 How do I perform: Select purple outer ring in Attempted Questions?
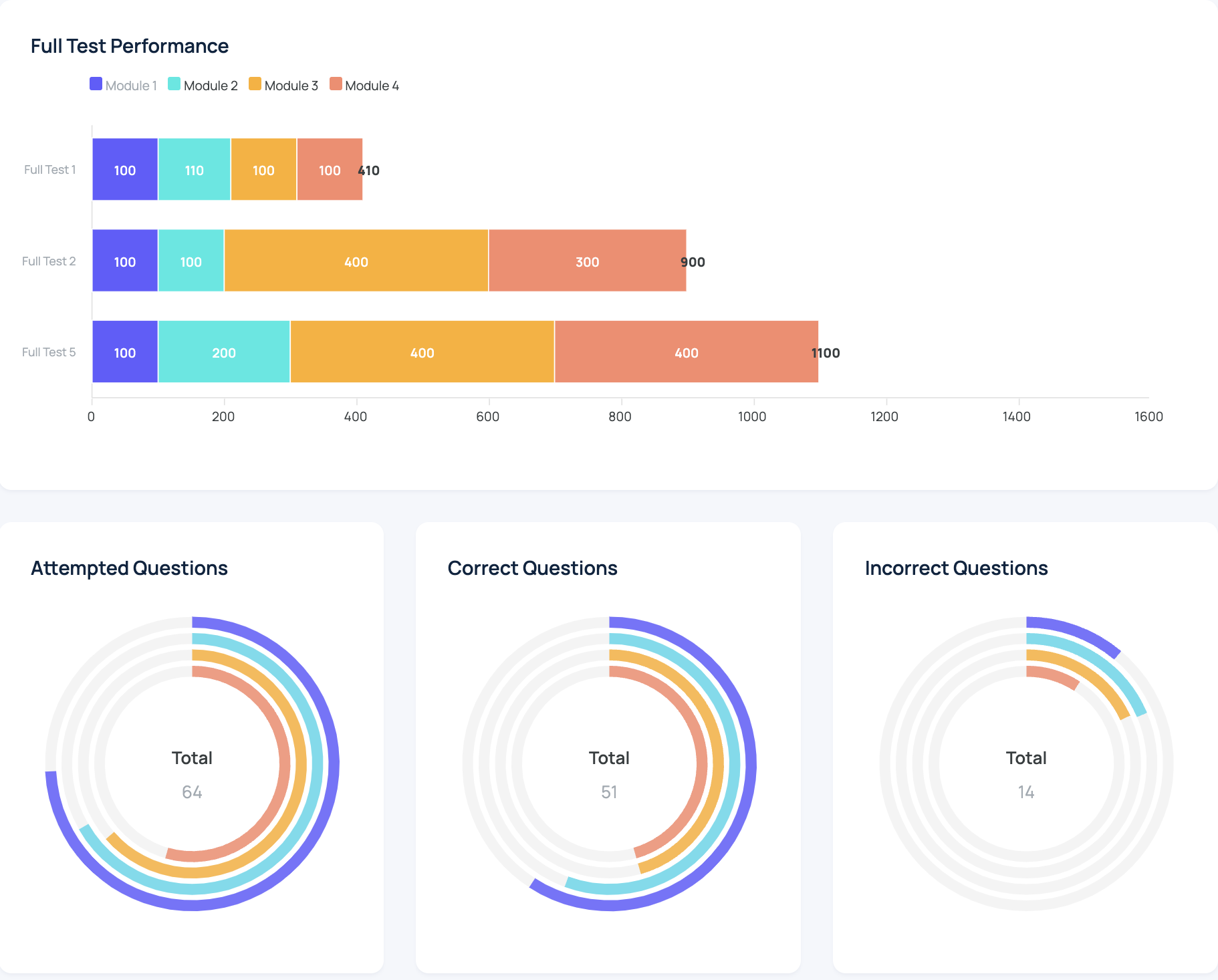pos(334,763)
